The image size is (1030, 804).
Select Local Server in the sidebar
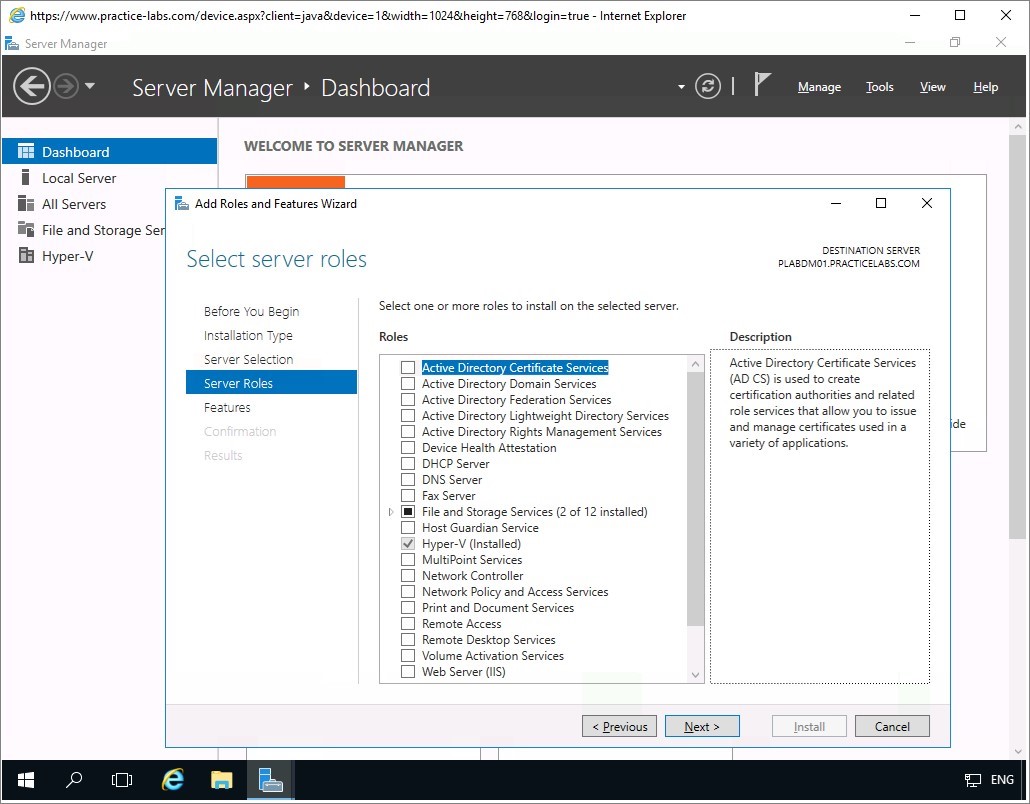point(110,178)
